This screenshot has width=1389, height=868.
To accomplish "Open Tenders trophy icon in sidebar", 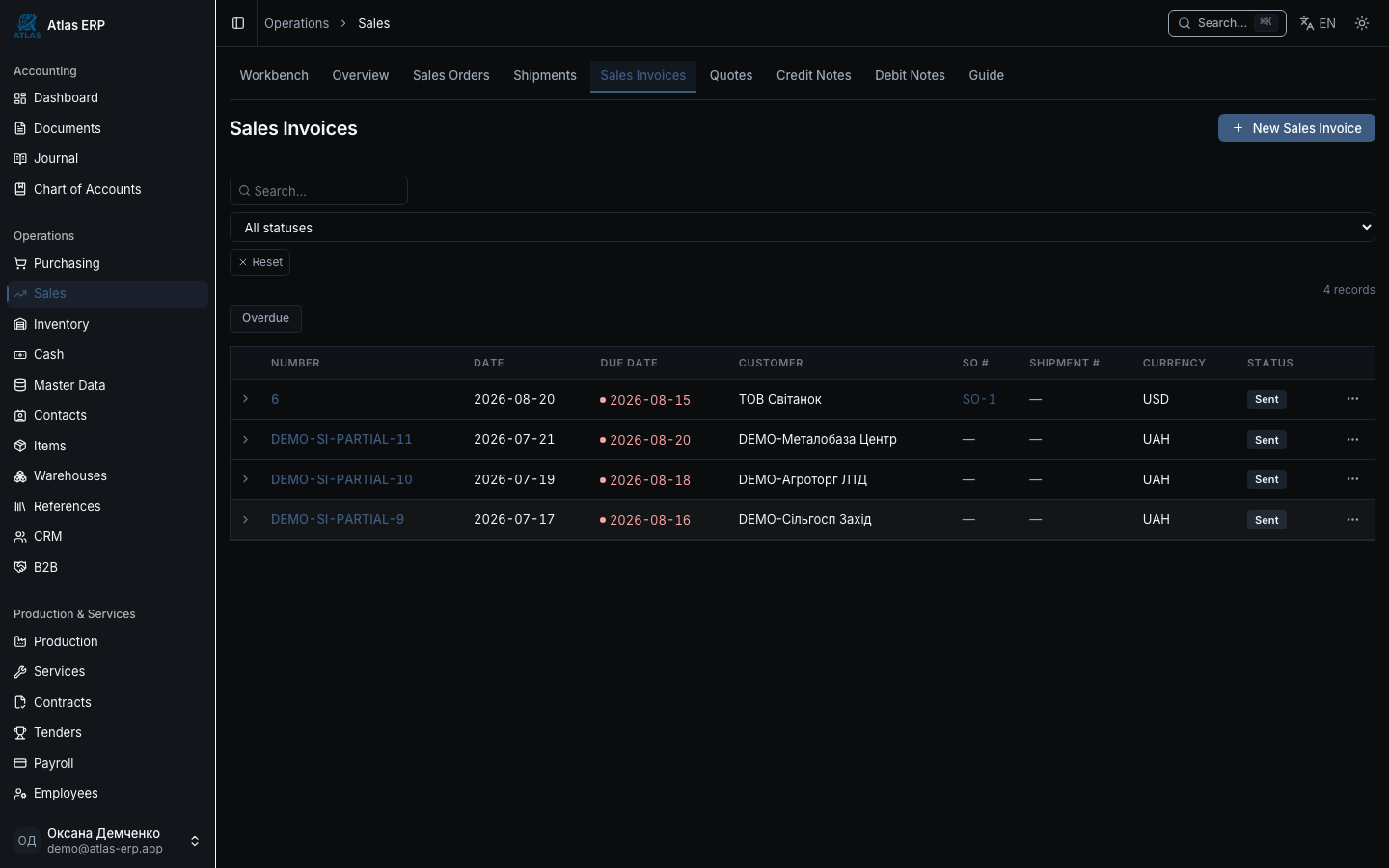I will pyautogui.click(x=20, y=733).
